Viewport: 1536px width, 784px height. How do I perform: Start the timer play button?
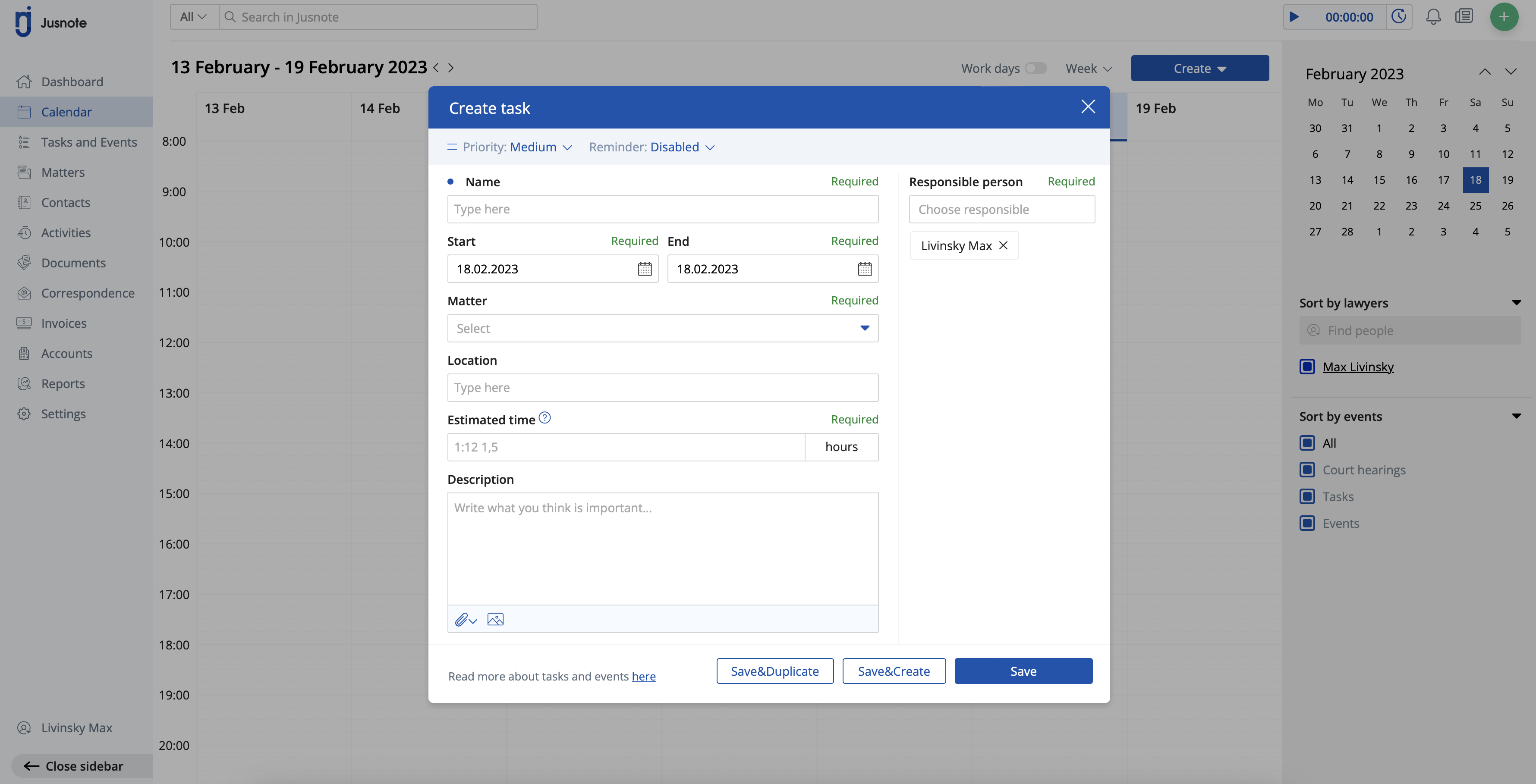coord(1294,17)
